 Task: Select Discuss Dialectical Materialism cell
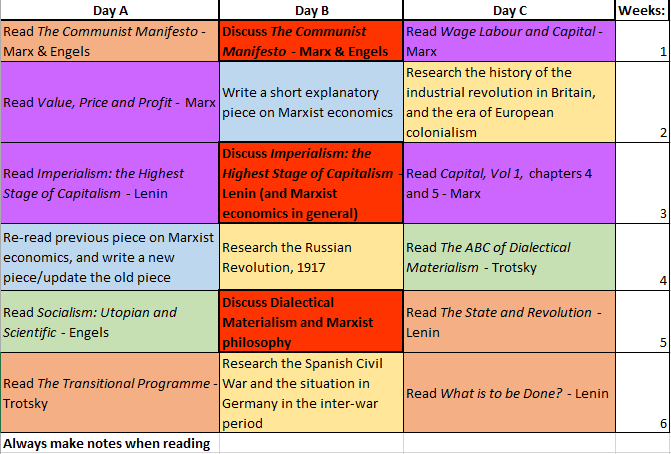(x=311, y=322)
